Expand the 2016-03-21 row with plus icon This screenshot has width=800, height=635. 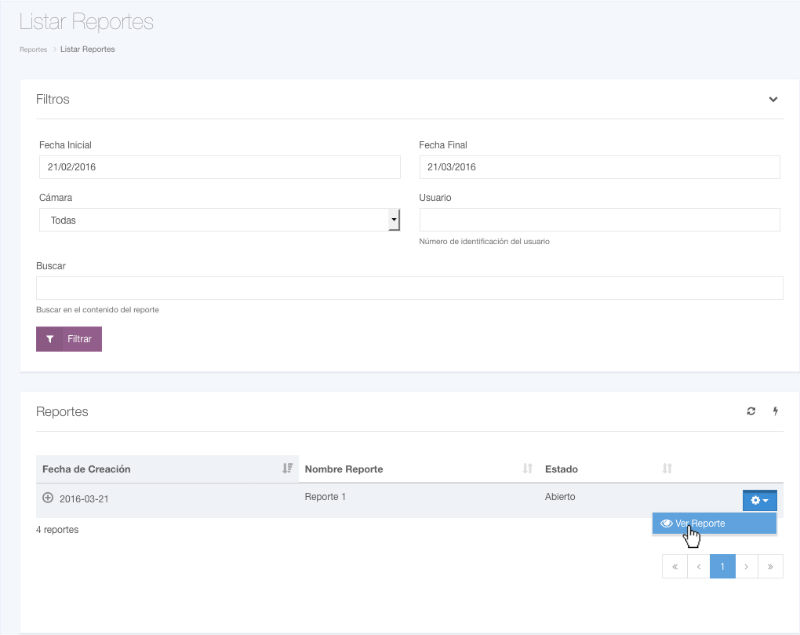[47, 498]
